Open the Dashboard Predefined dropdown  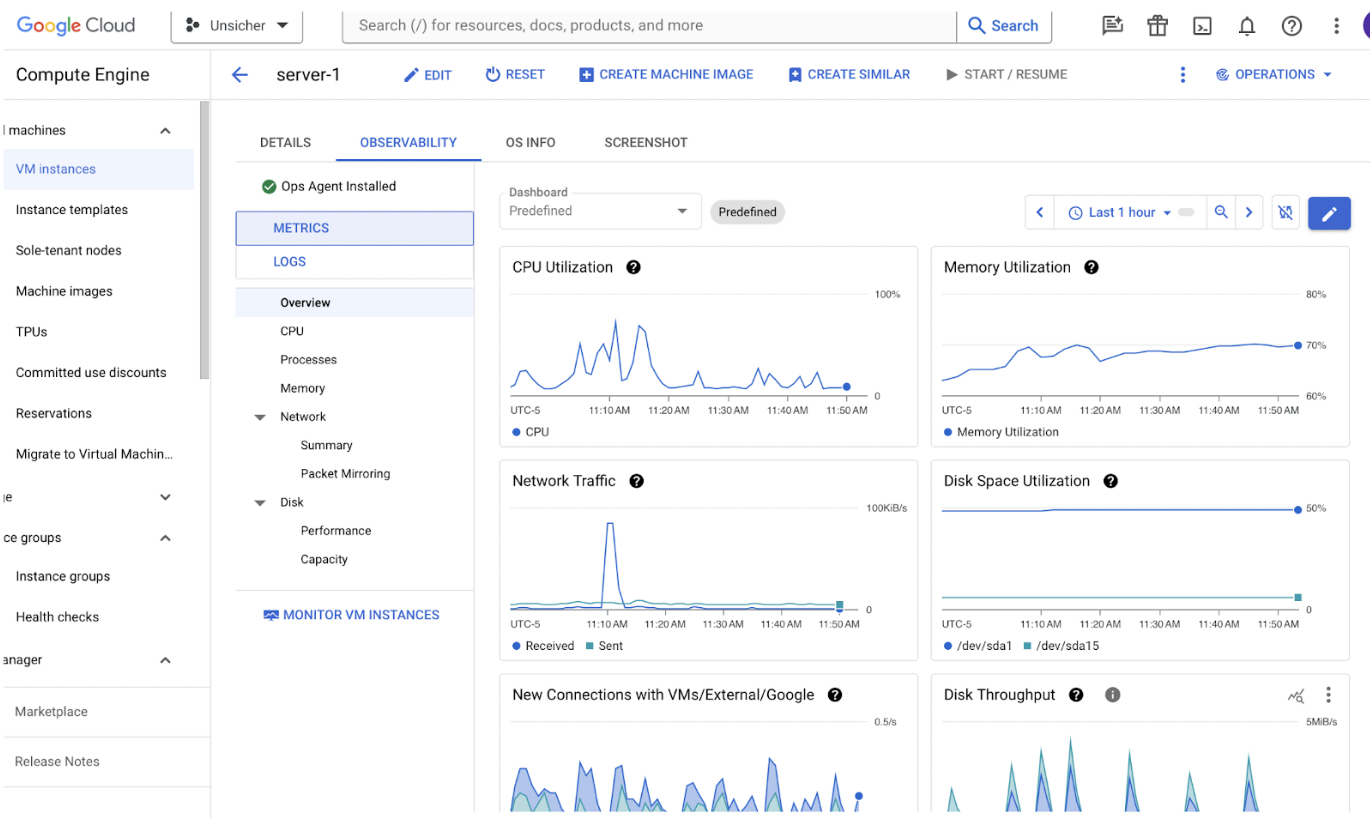coord(600,211)
